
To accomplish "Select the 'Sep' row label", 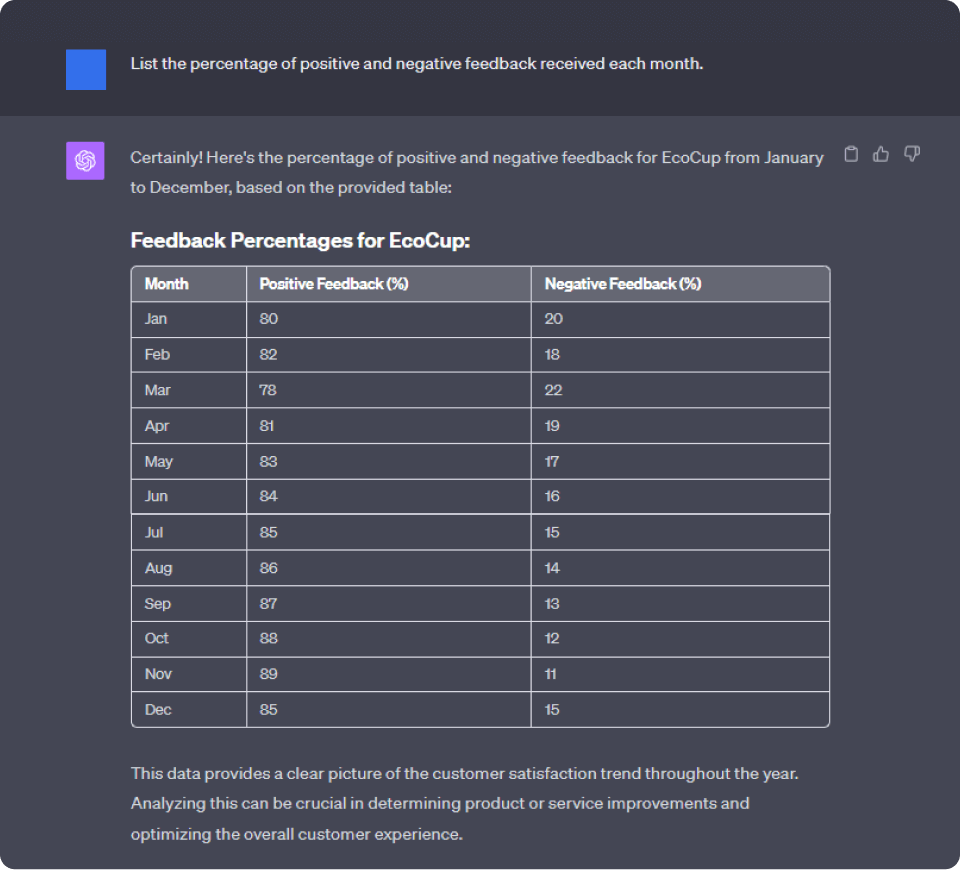I will coord(157,604).
